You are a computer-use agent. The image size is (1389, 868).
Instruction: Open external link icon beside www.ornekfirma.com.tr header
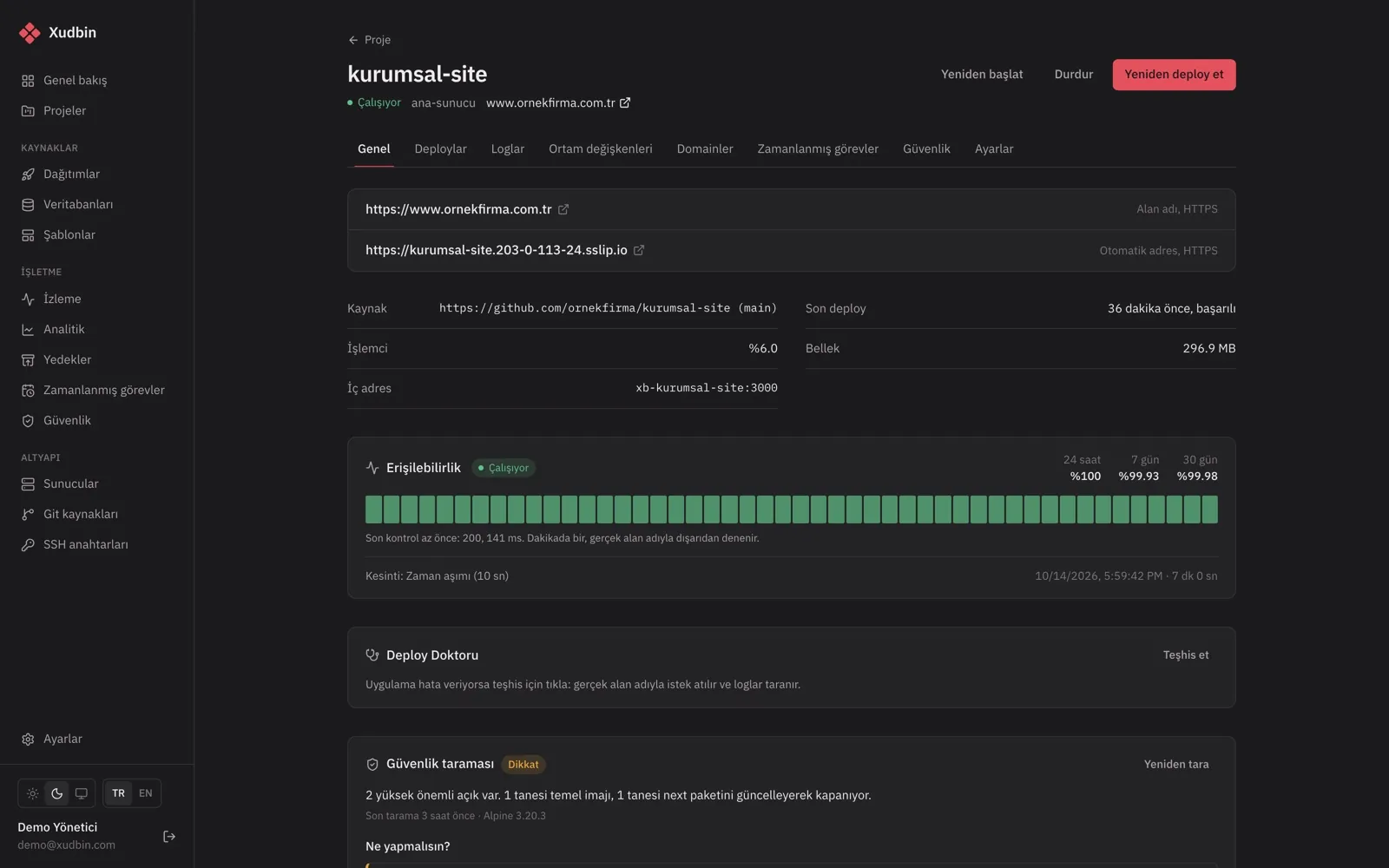(x=625, y=102)
